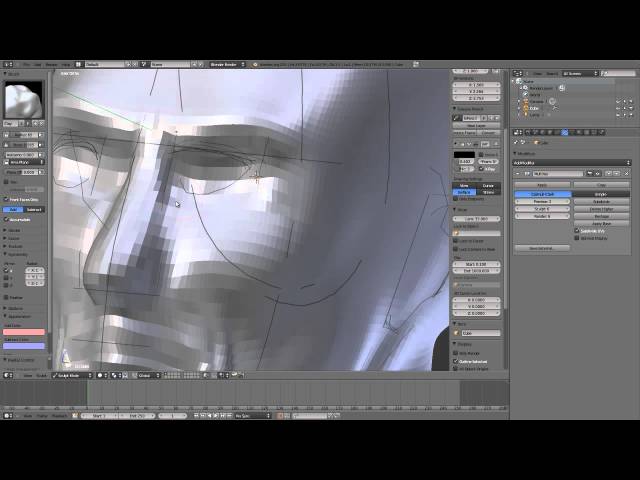Toggle modifier viewport eye icon
Viewport: 640px width, 480px height.
(x=596, y=173)
